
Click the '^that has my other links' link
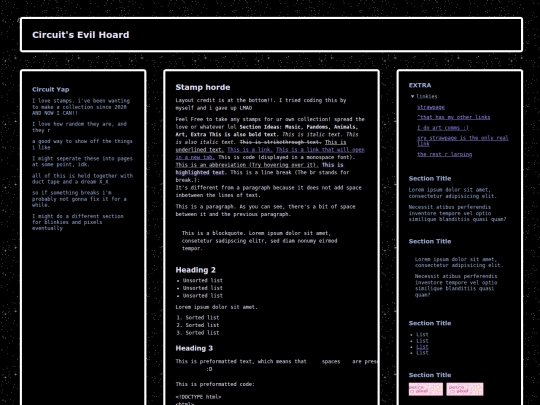point(454,117)
